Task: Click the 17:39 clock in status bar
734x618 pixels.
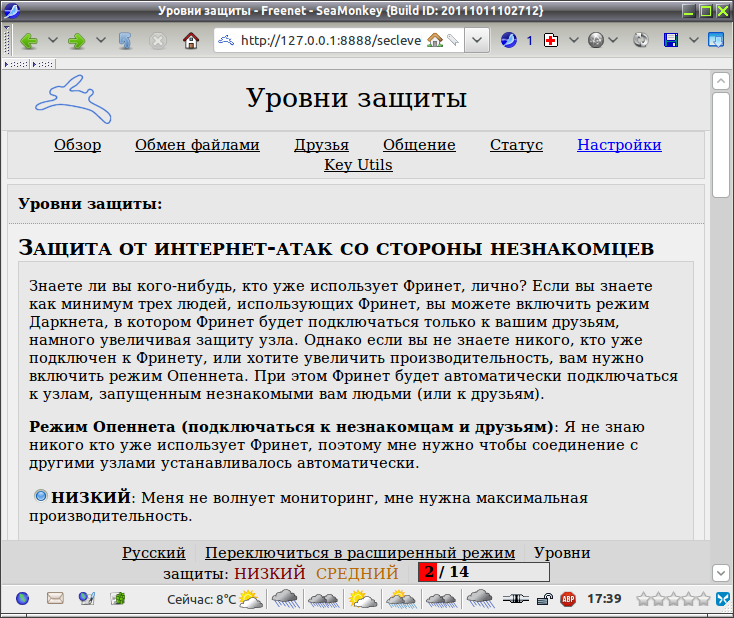Action: 604,598
